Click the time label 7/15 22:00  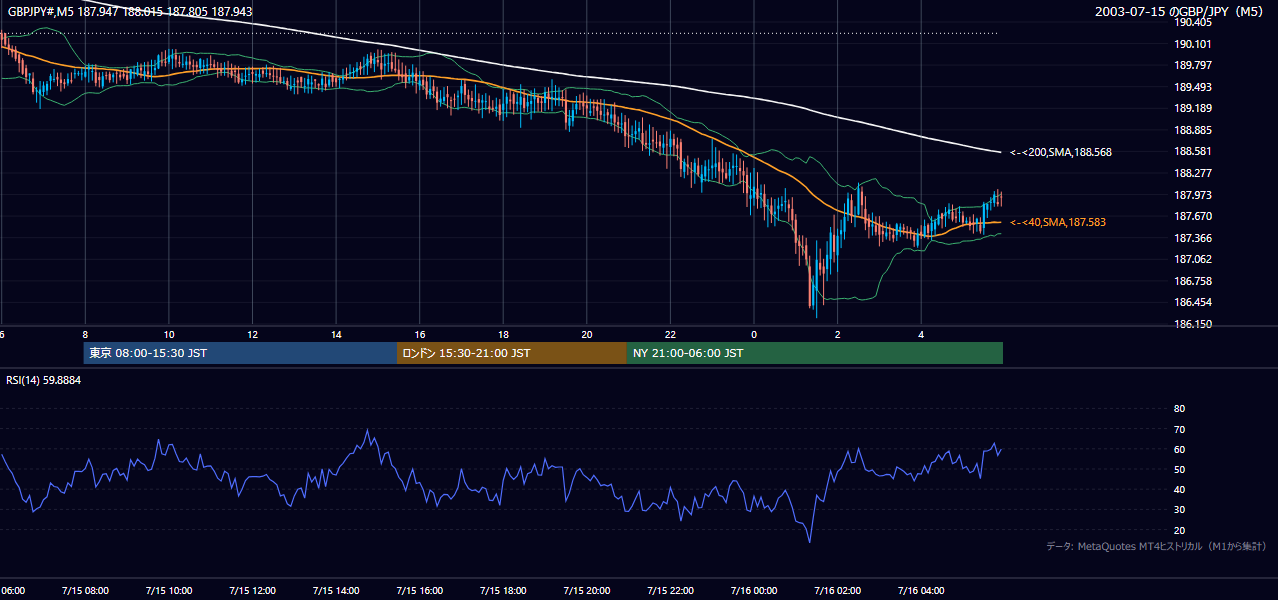pyautogui.click(x=670, y=591)
